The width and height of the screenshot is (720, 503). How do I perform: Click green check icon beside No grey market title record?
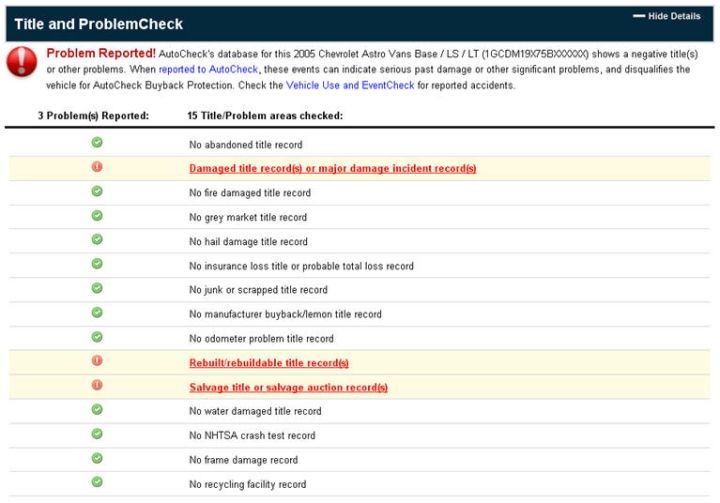pos(97,215)
